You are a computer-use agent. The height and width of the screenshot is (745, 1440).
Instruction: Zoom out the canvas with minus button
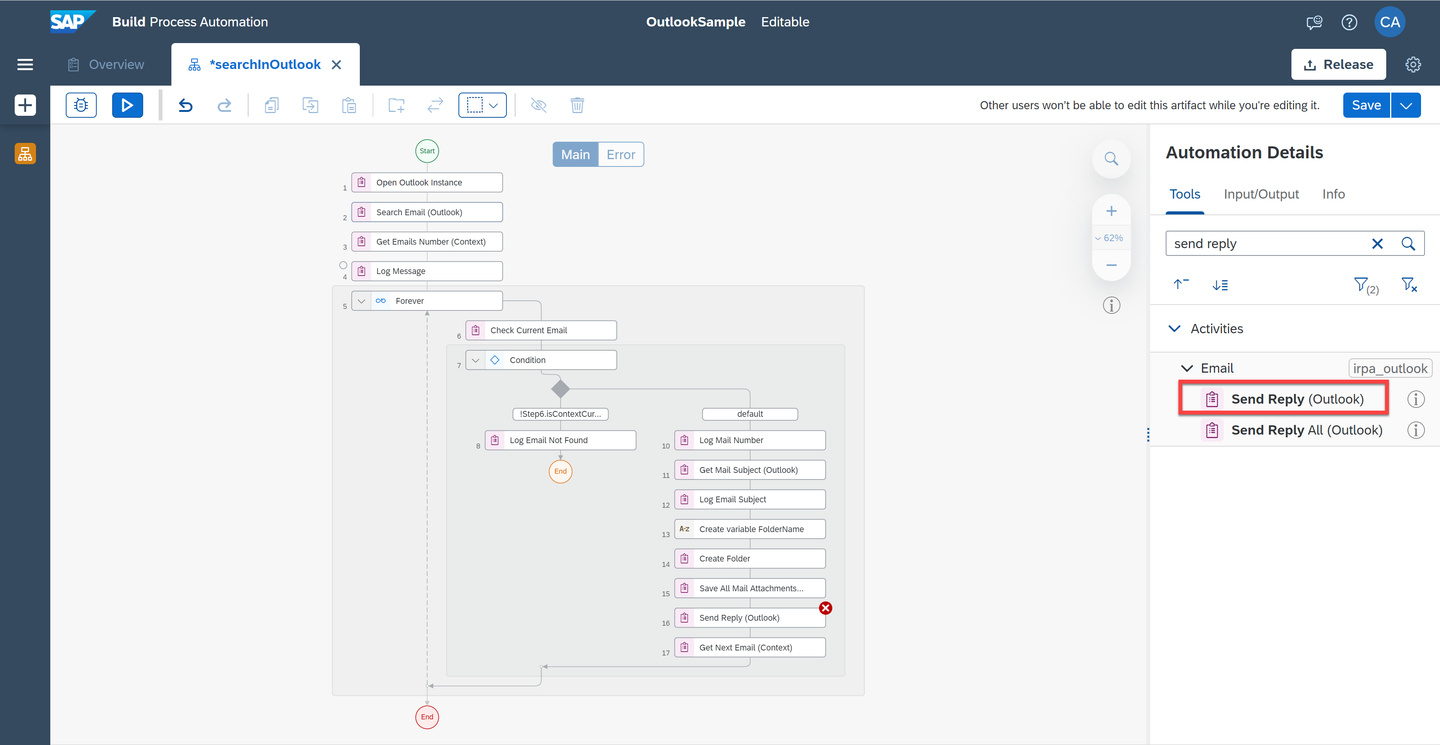(x=1111, y=265)
